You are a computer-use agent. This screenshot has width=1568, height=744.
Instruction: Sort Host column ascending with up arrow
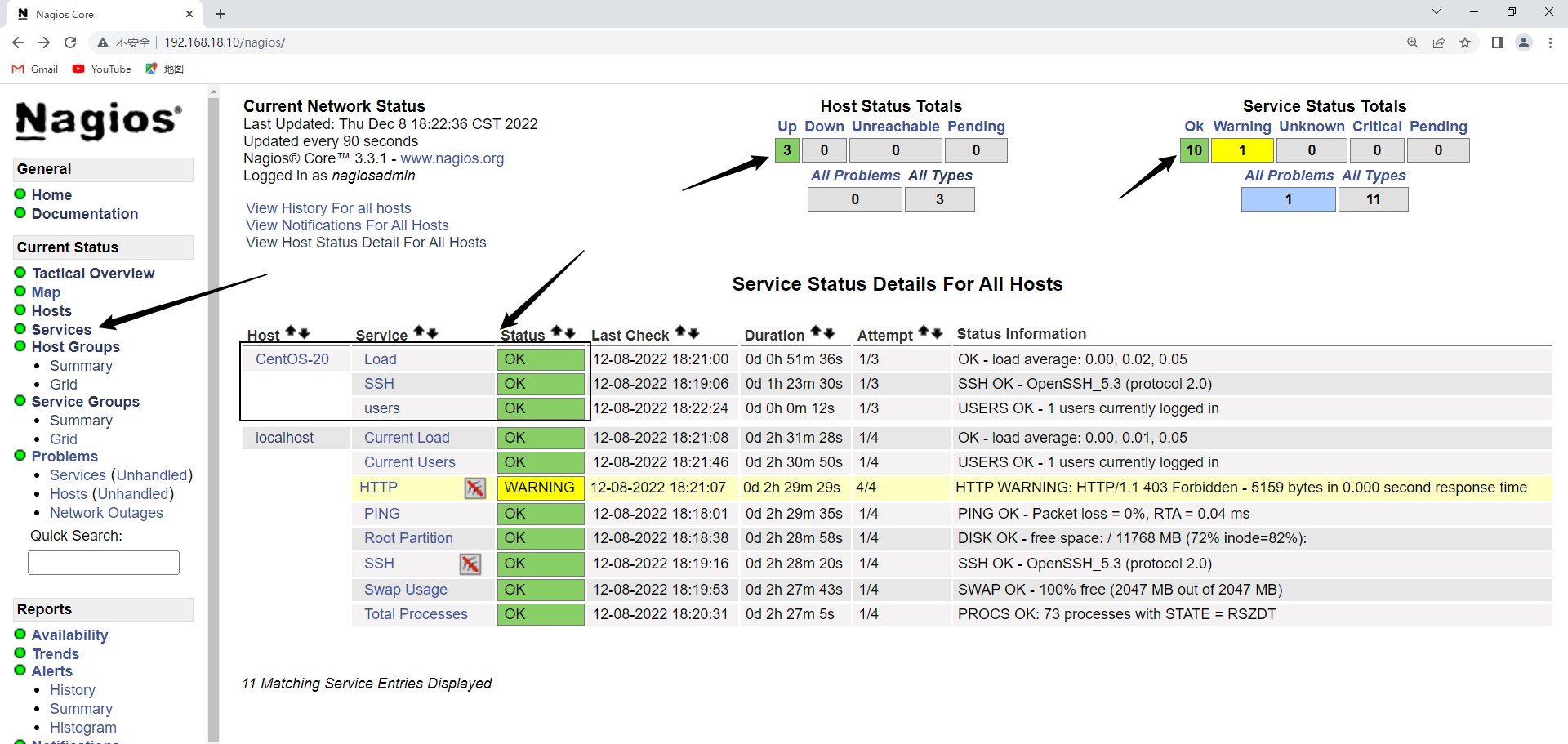pyautogui.click(x=291, y=332)
